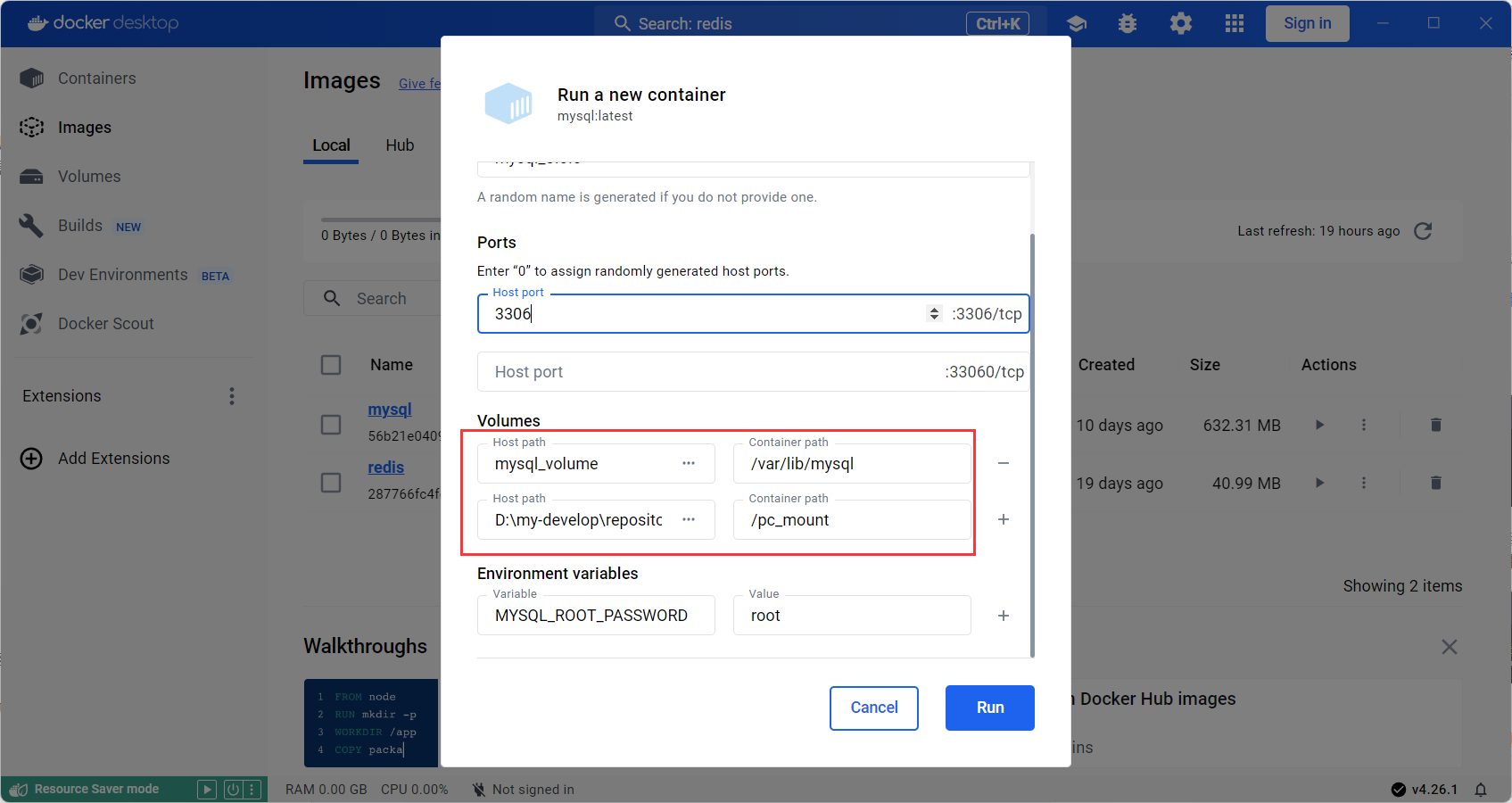The image size is (1512, 803).
Task: Open the Images section icon
Action: click(31, 128)
